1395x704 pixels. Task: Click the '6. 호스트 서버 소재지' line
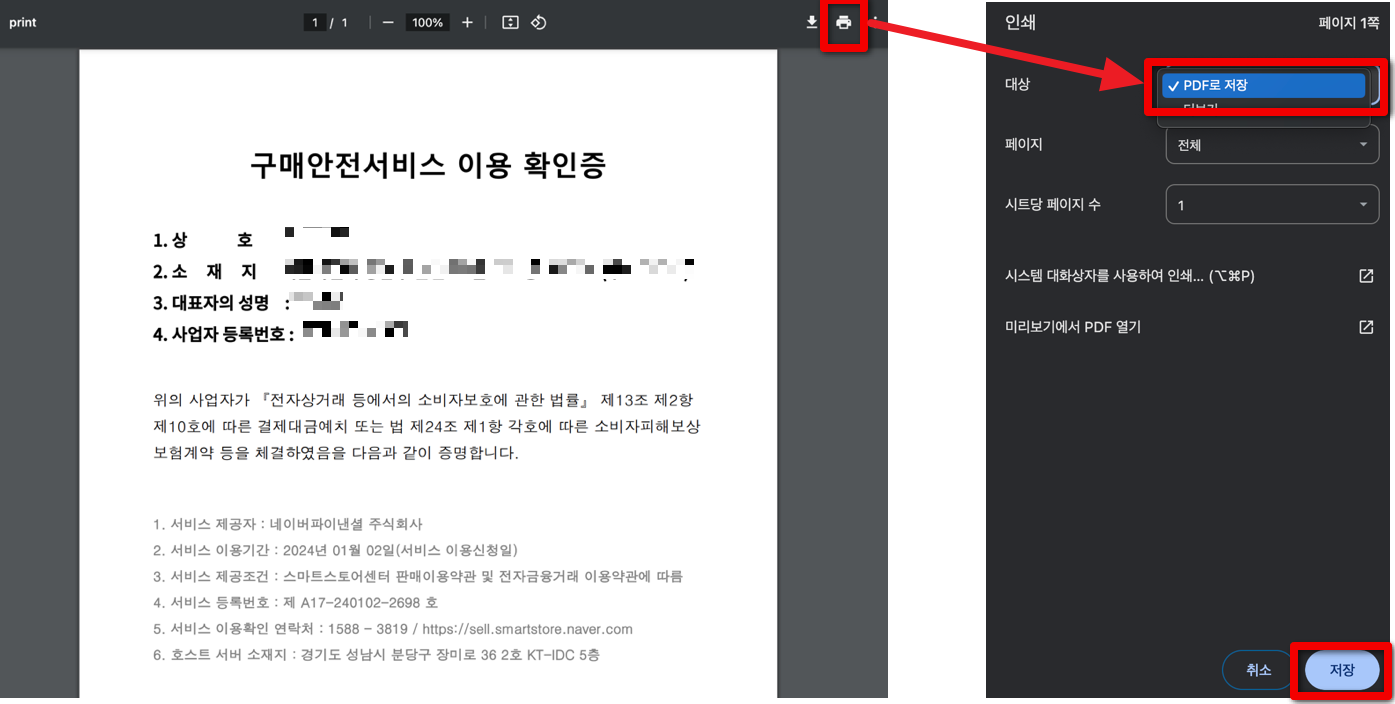tap(376, 655)
